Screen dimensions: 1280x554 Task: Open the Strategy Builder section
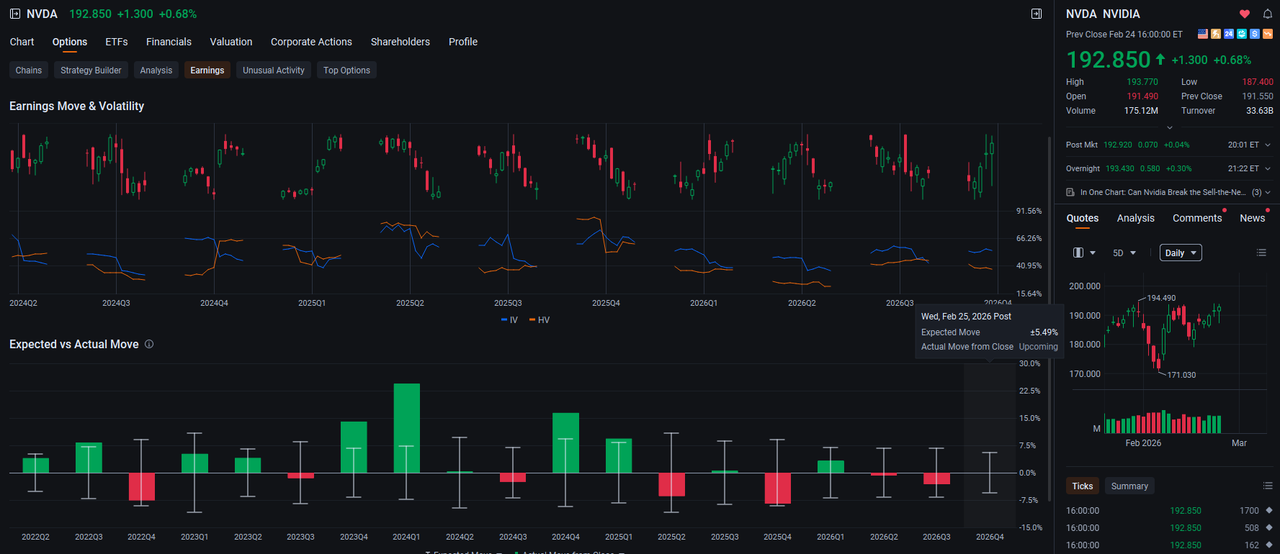tap(91, 70)
